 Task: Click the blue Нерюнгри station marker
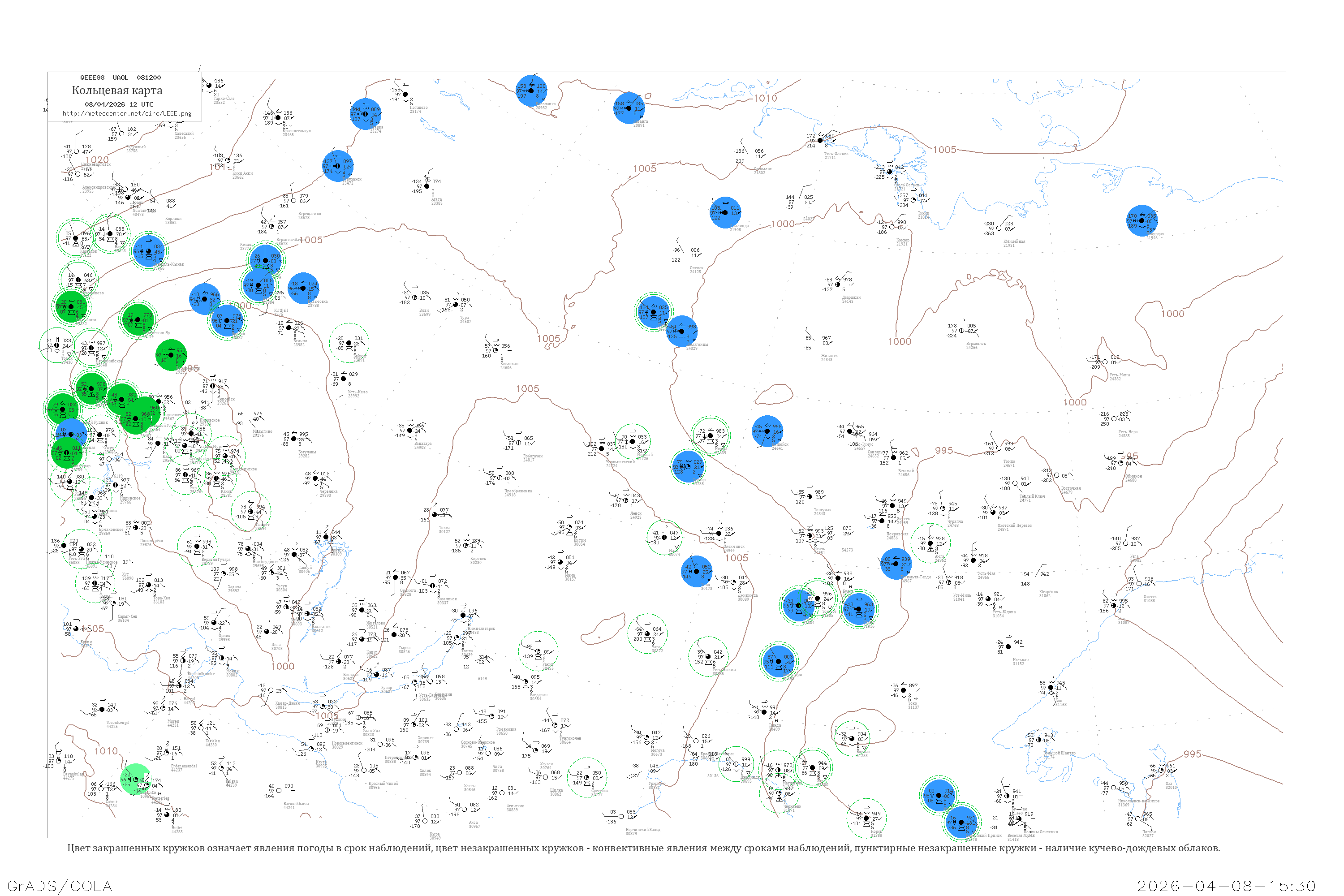[778, 661]
